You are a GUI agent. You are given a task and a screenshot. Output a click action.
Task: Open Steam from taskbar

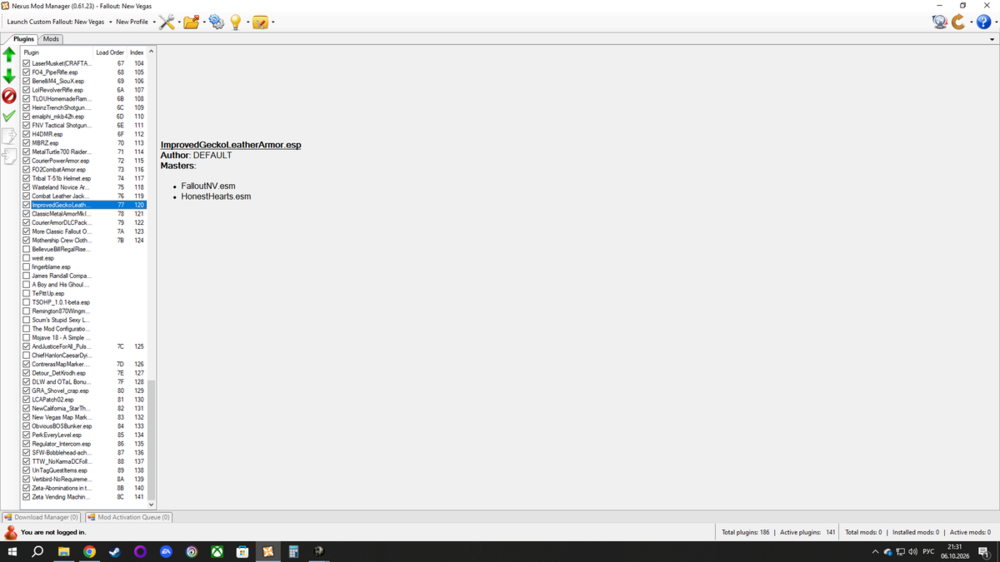pos(115,552)
